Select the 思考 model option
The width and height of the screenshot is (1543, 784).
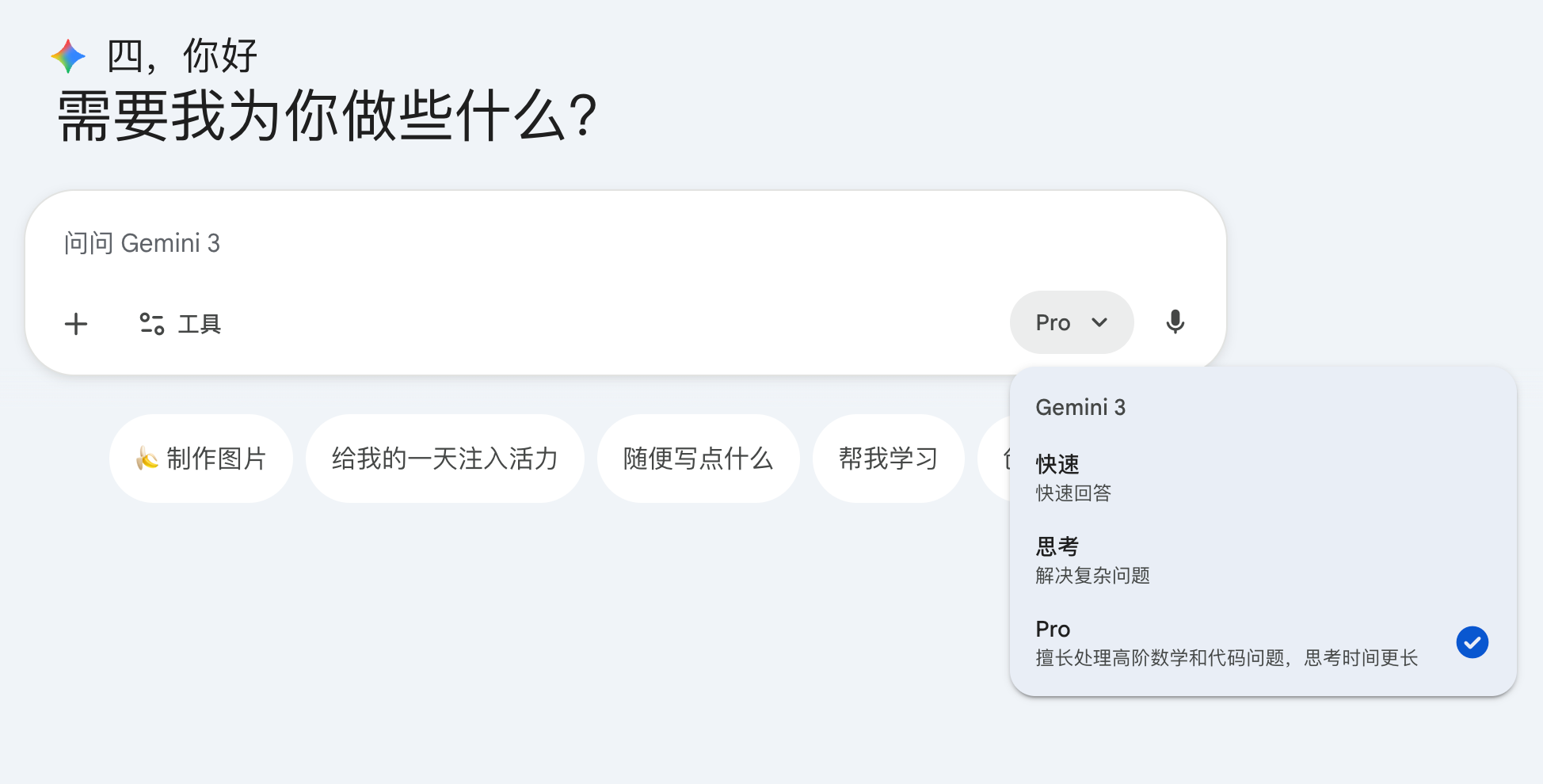tap(1263, 560)
